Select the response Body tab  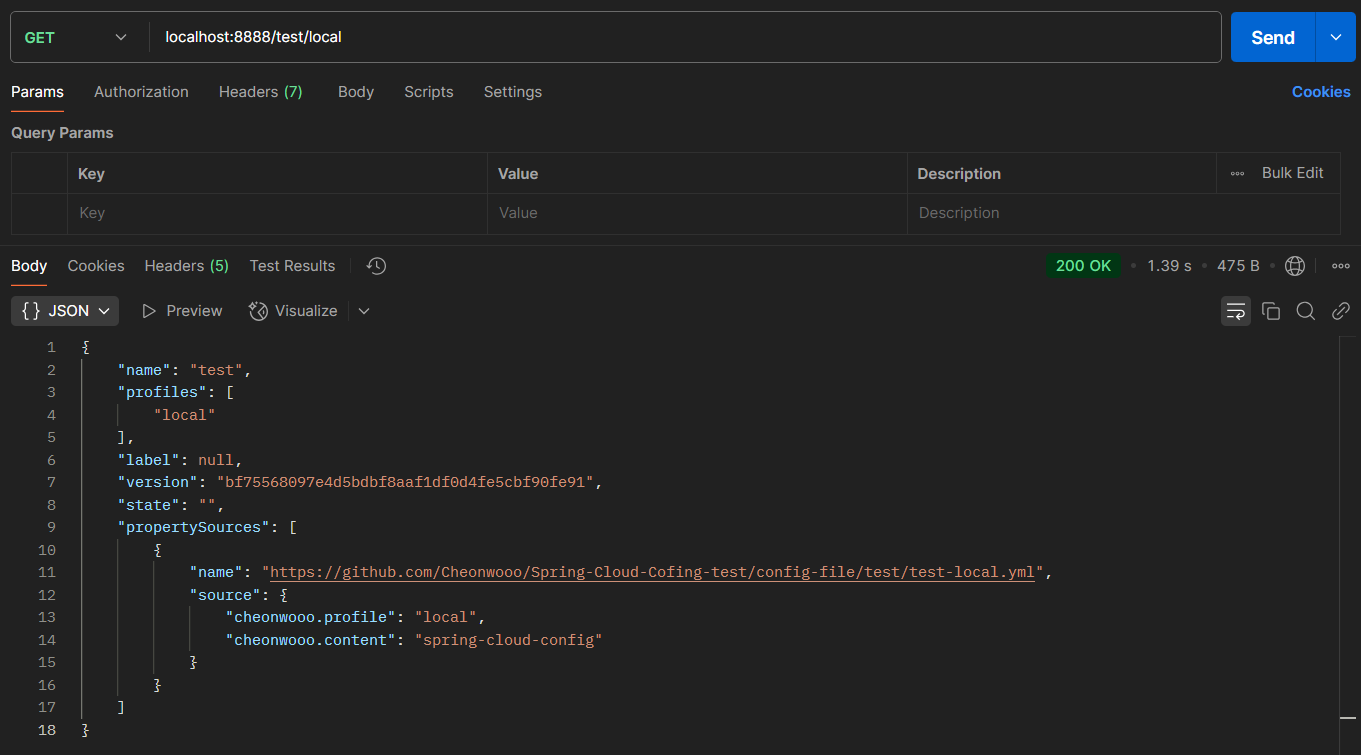(x=29, y=266)
